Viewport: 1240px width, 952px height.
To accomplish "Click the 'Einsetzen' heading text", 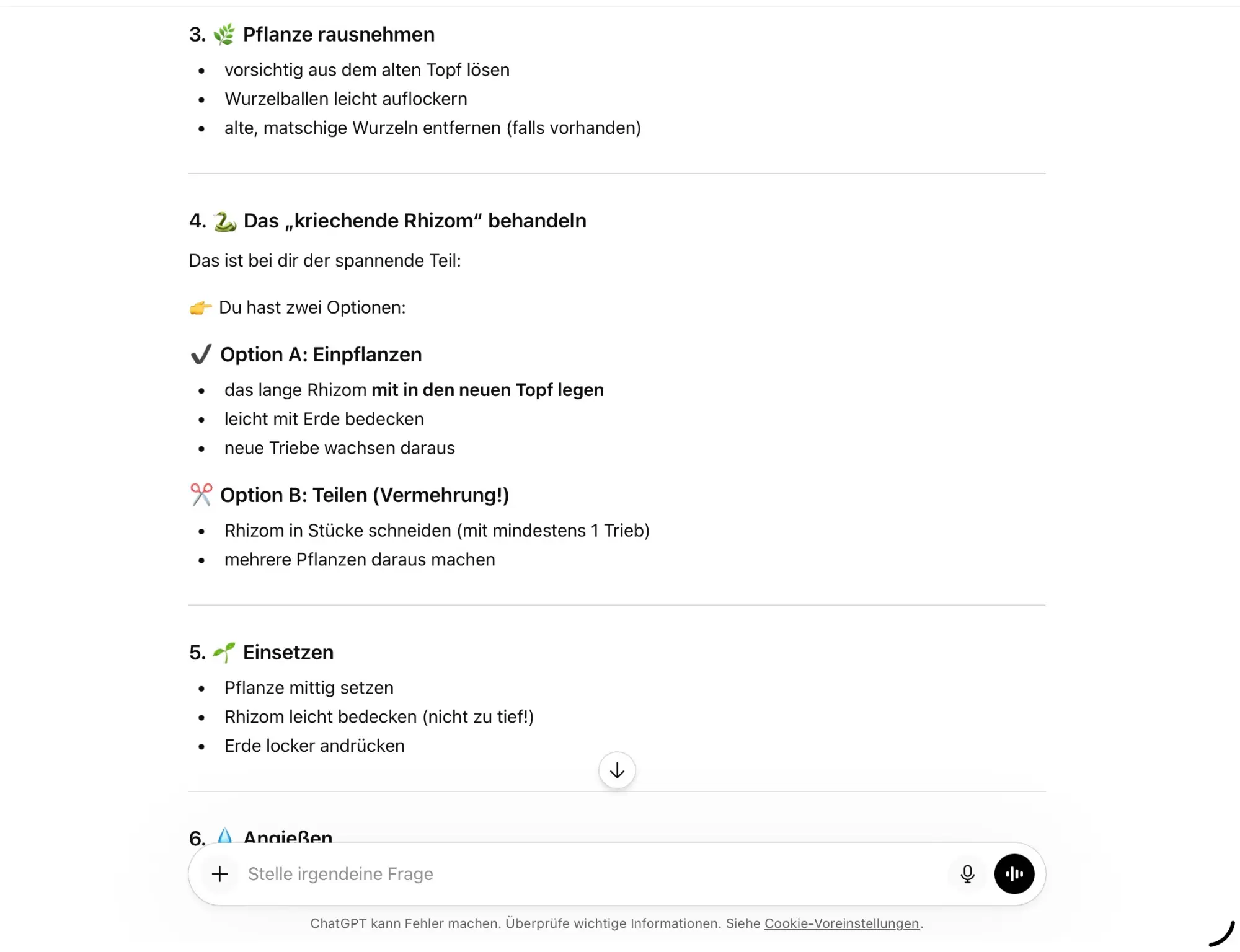I will coord(288,652).
